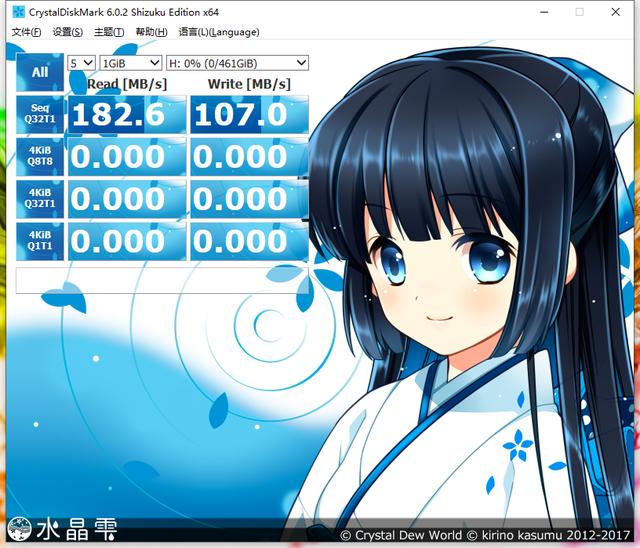Open the 文件(F) menu
Image resolution: width=640 pixels, height=548 pixels.
(x=26, y=32)
